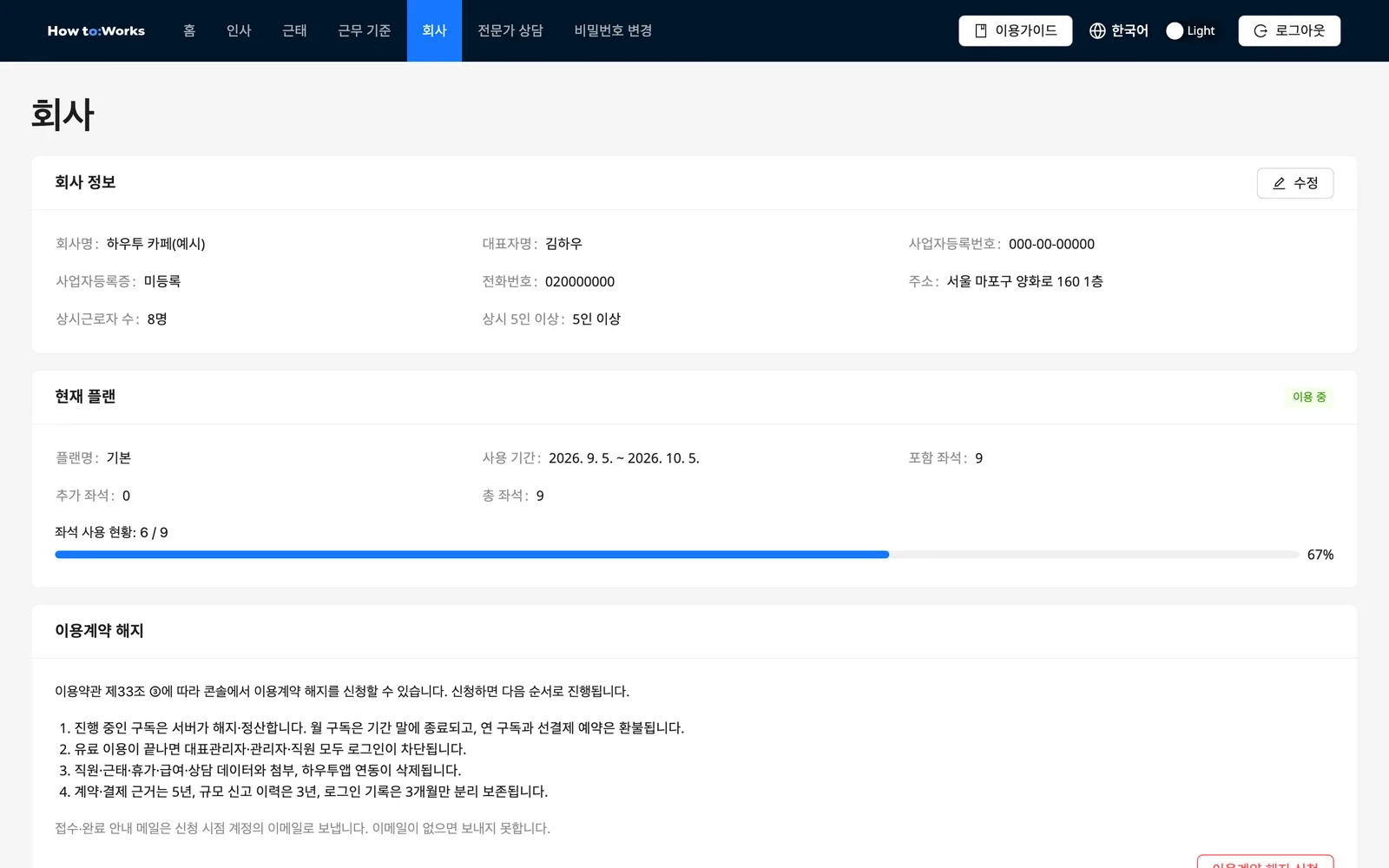Toggle the Light theme switch

[x=1190, y=30]
